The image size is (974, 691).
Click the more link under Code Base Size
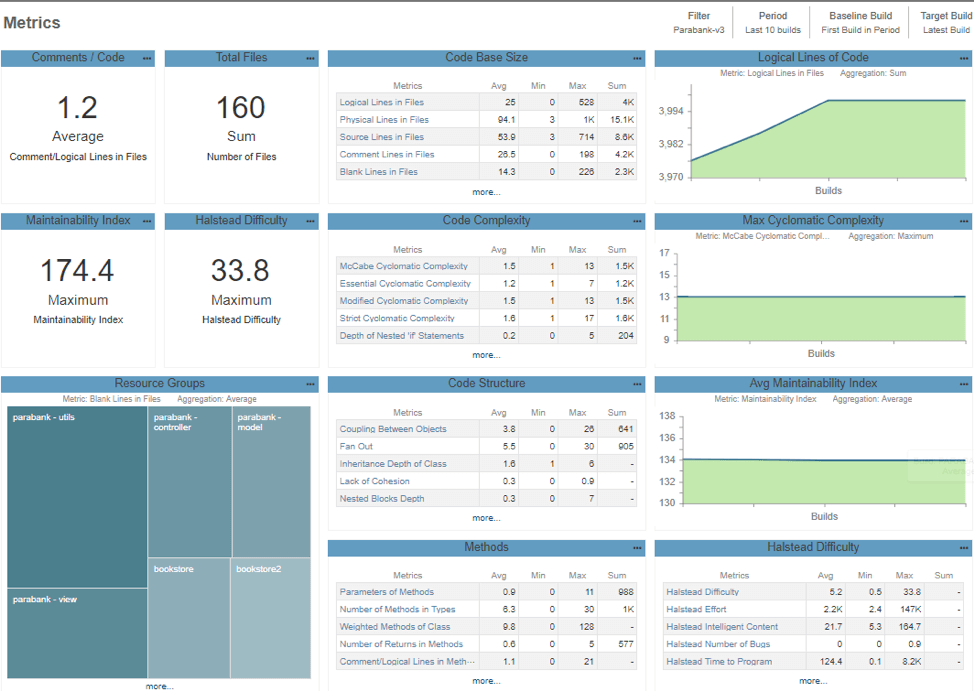(x=486, y=191)
